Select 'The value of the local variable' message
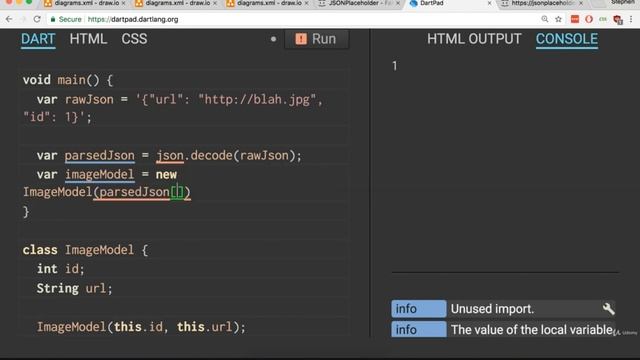This screenshot has width=640, height=360. [x=531, y=330]
